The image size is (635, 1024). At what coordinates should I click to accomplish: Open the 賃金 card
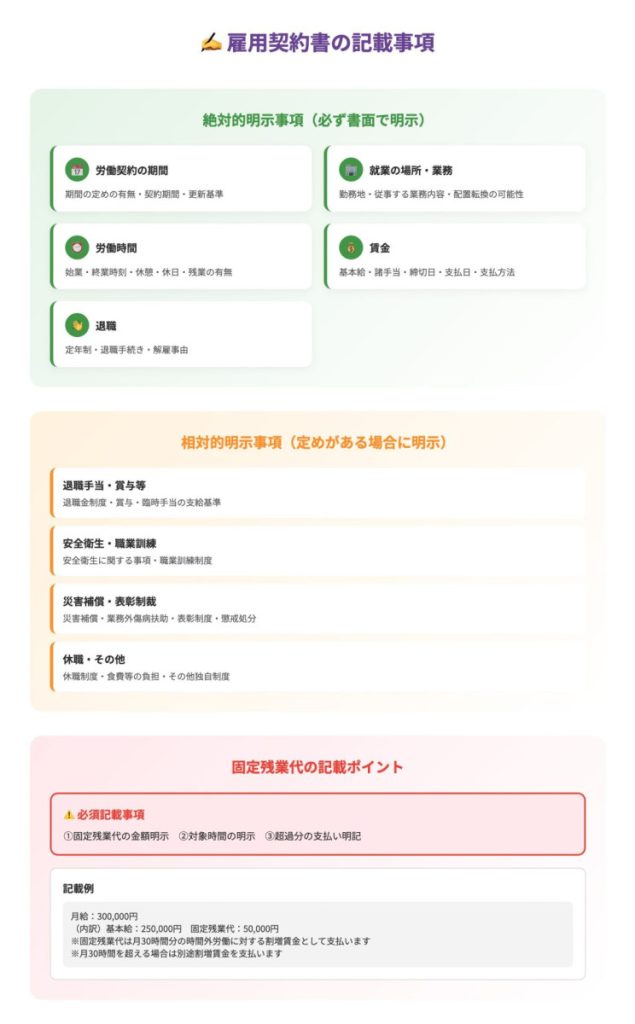point(455,257)
